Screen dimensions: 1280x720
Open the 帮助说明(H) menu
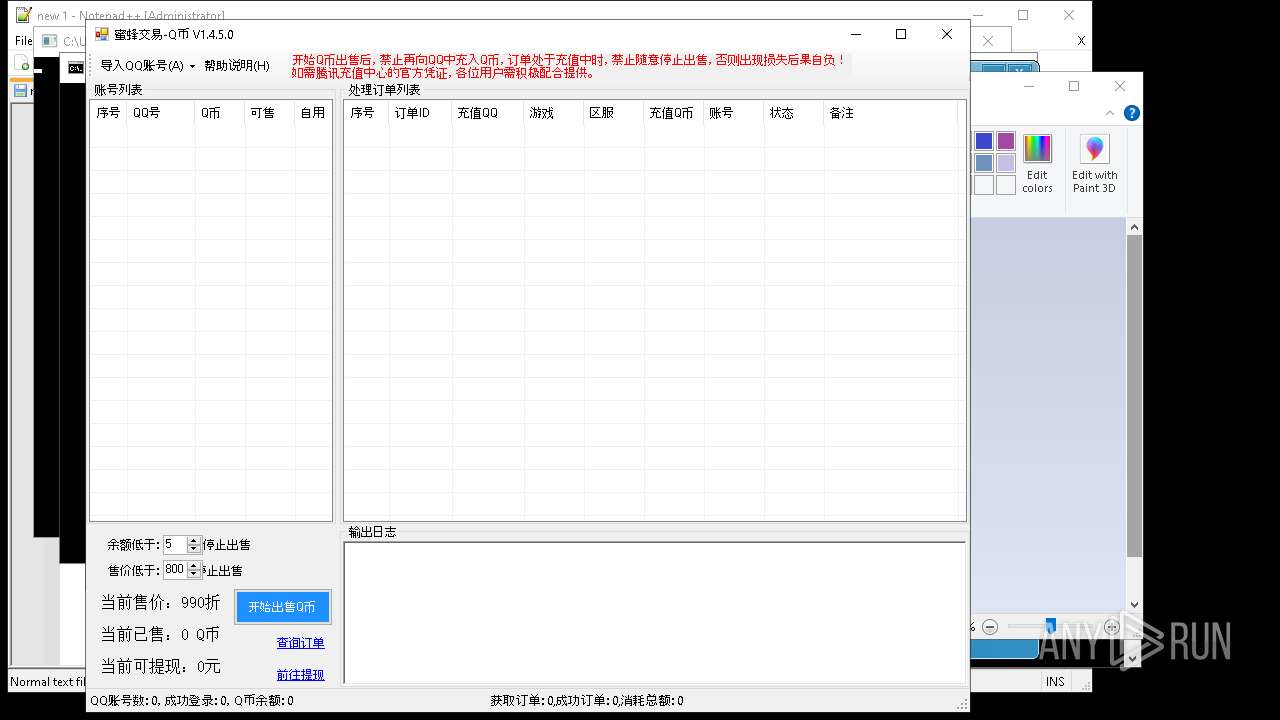click(236, 66)
